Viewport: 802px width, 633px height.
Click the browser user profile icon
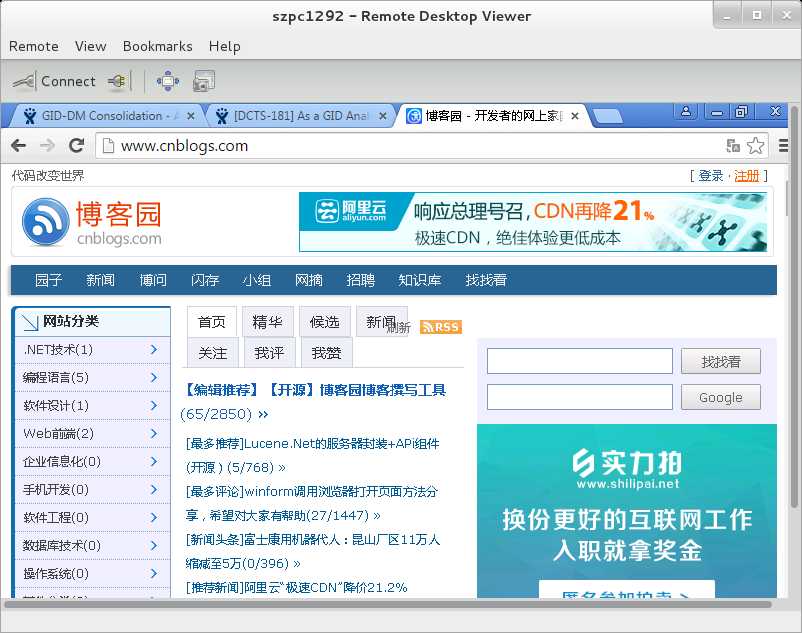pyautogui.click(x=686, y=111)
